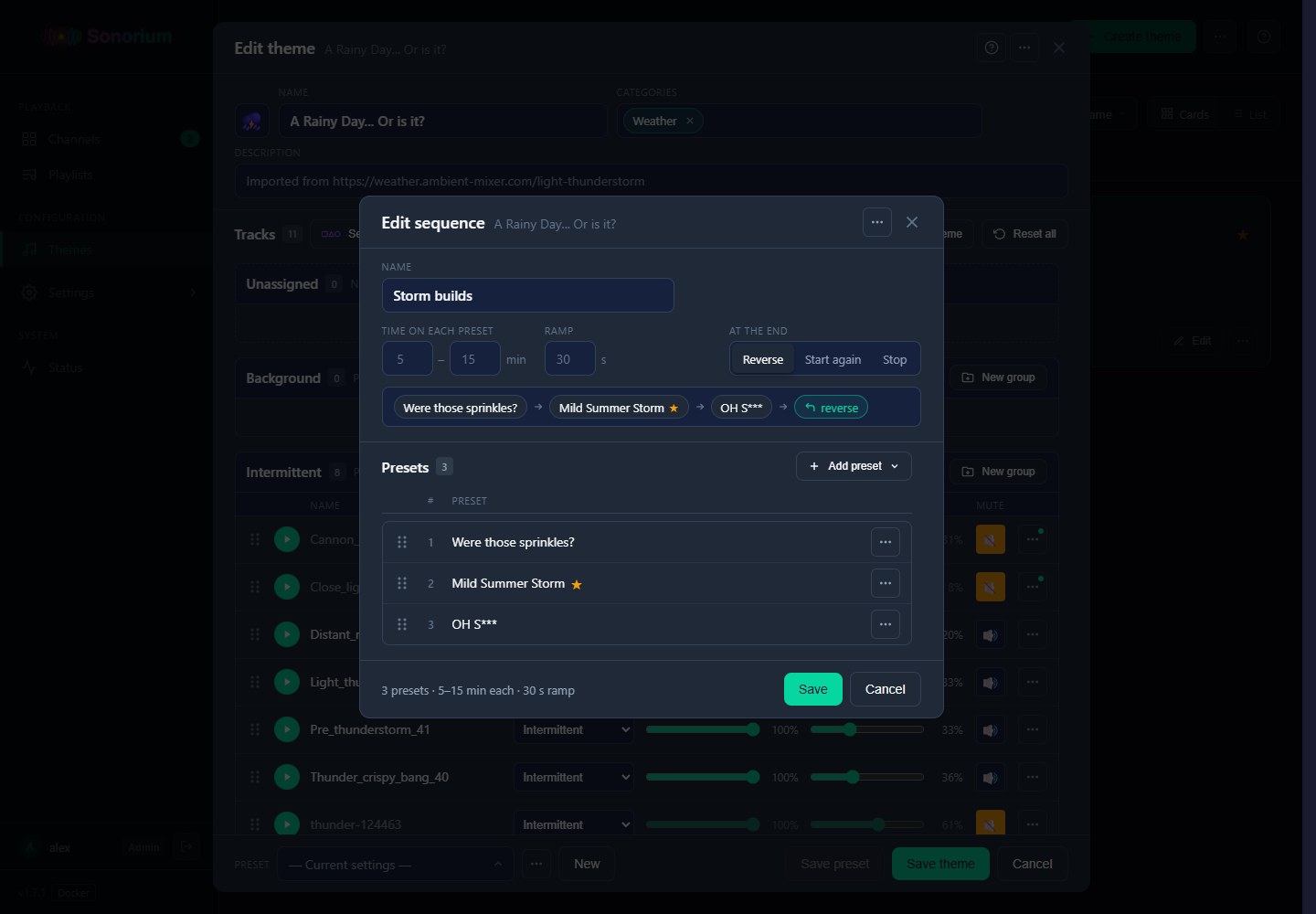This screenshot has height=914, width=1316.
Task: Adjust Thunder_crispy_bang_40 second slider
Action: (x=867, y=777)
